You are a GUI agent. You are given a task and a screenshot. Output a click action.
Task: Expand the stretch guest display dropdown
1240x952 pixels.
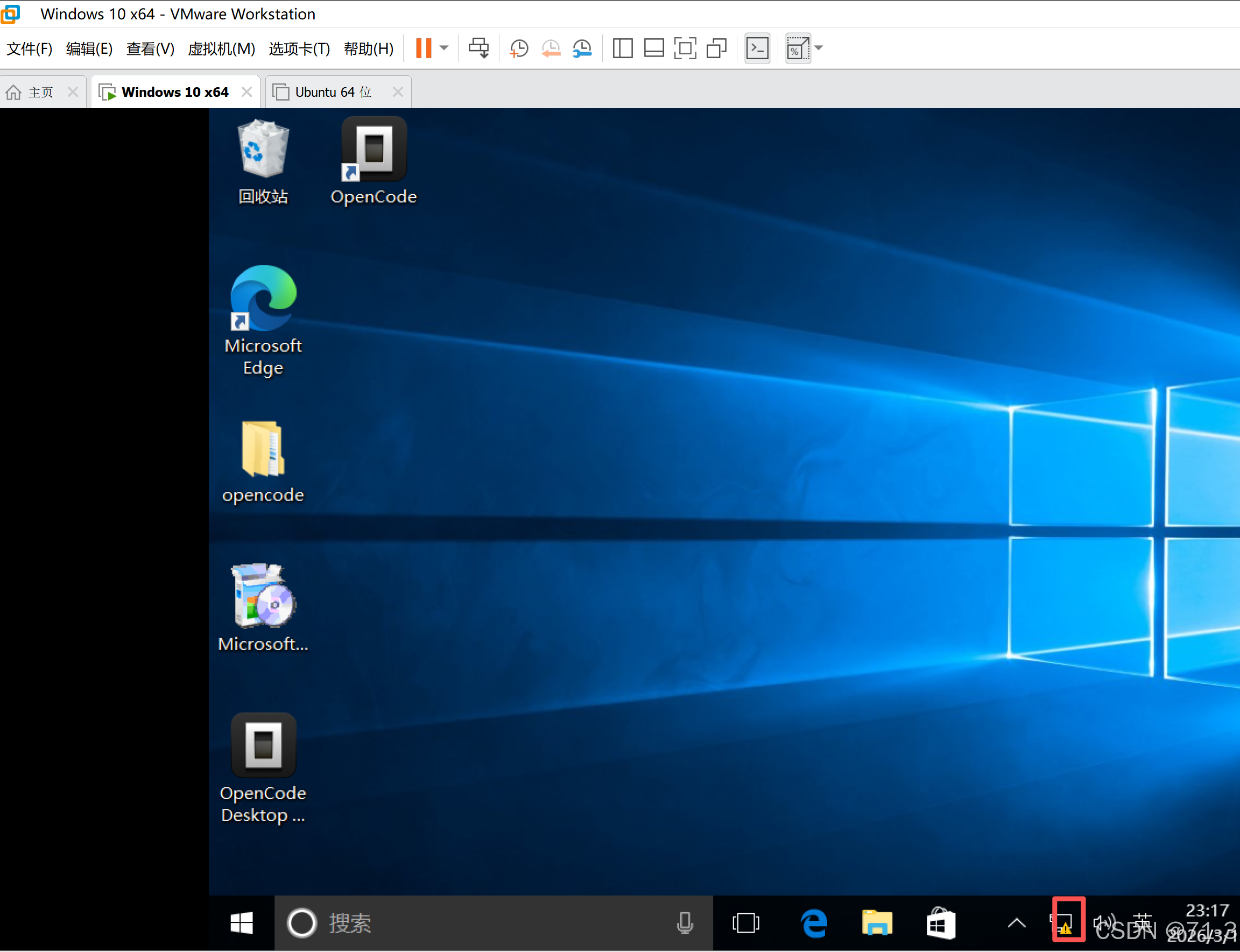click(x=819, y=48)
